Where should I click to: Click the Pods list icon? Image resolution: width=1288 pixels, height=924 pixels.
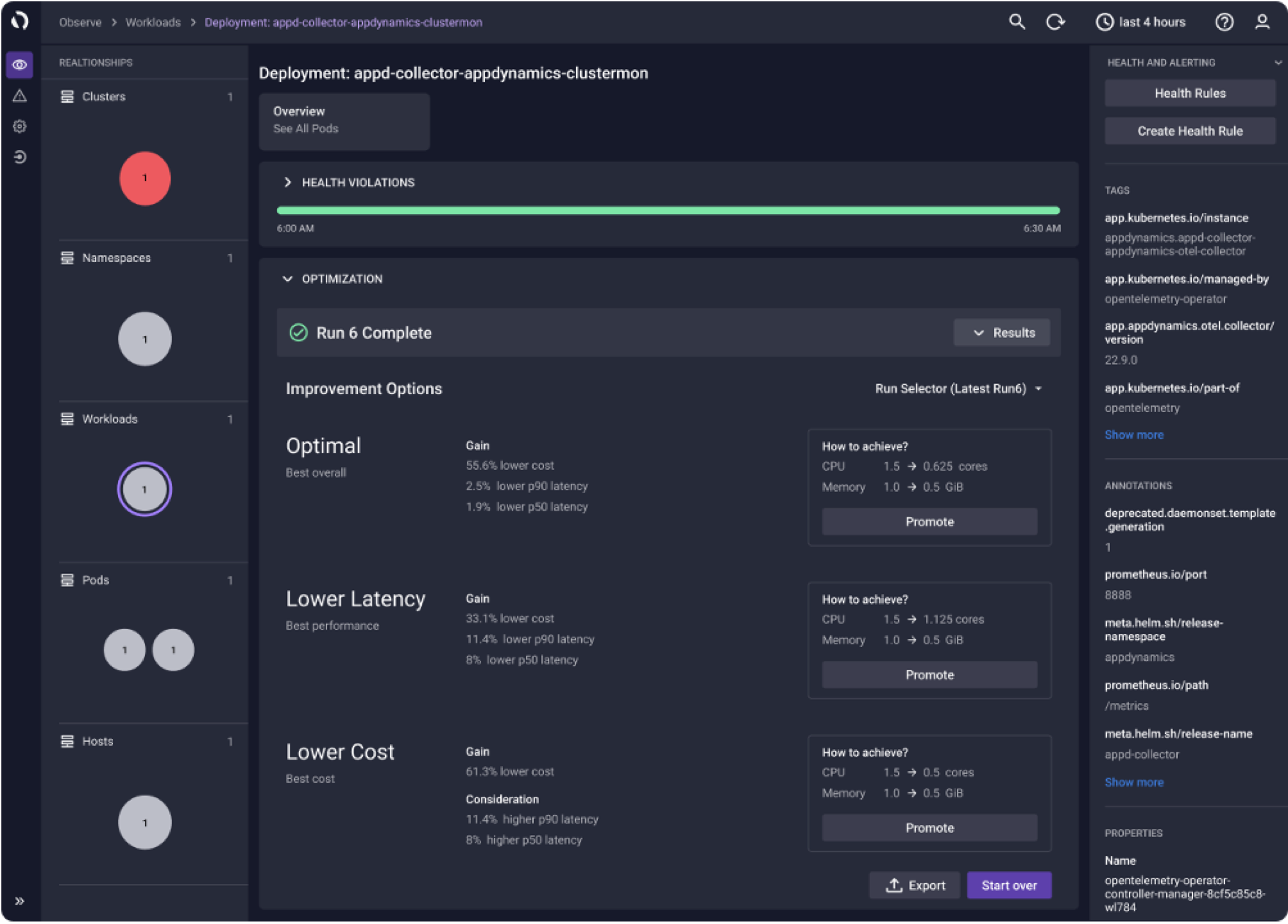(x=67, y=580)
